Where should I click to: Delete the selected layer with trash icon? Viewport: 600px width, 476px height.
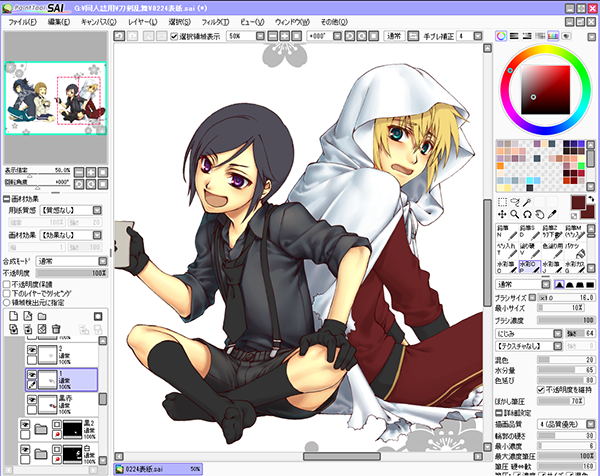click(56, 329)
